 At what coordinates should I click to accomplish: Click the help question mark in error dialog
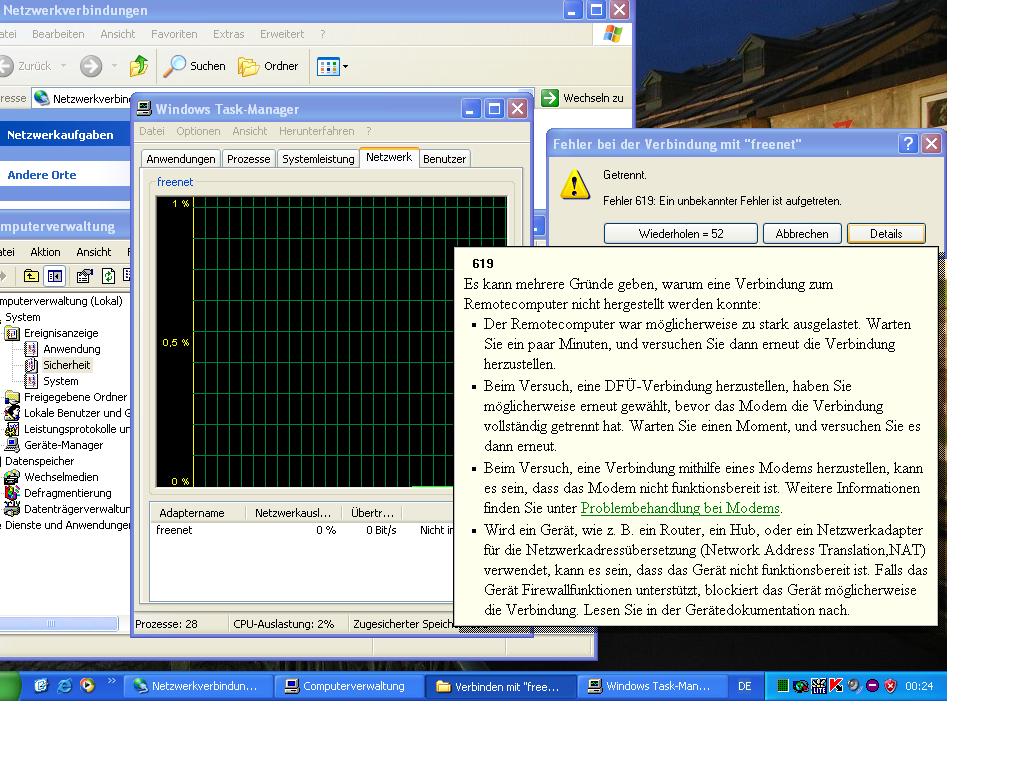(908, 144)
